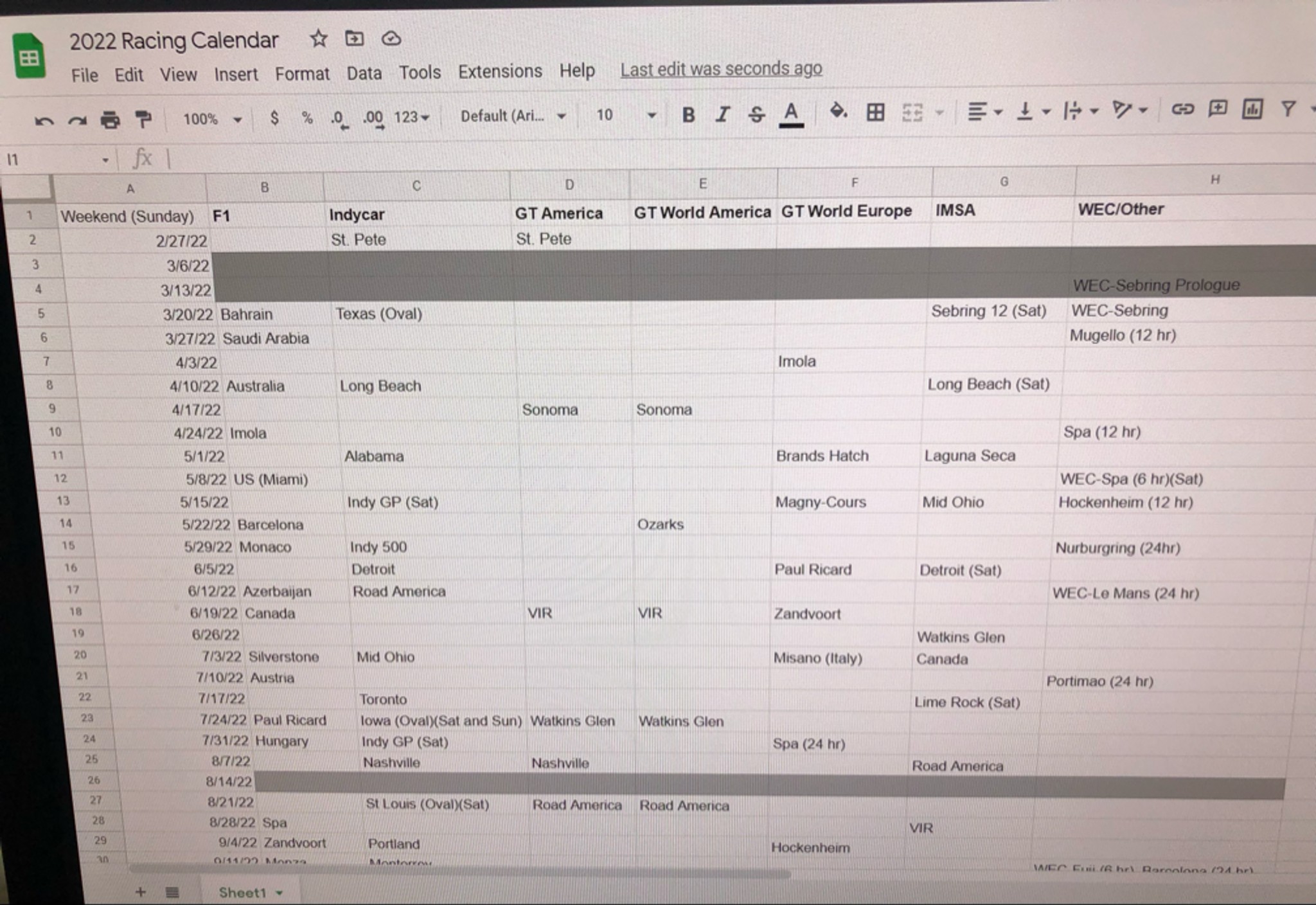1316x905 pixels.
Task: Open text rotation dropdown
Action: (x=1130, y=111)
